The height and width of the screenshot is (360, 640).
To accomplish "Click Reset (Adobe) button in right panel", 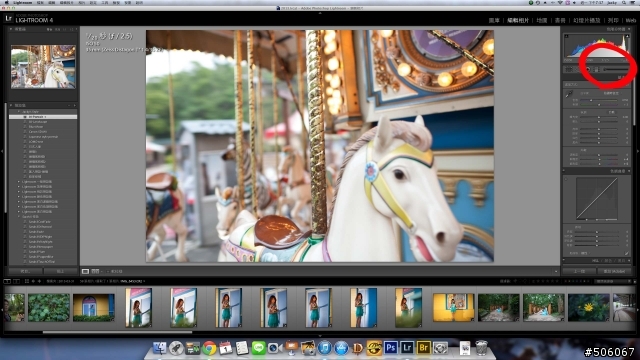I will point(614,271).
